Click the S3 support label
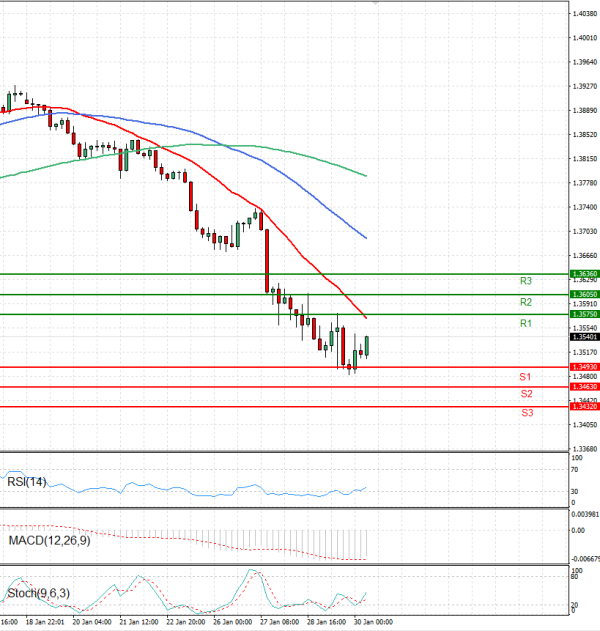This screenshot has height=631, width=600. coord(526,412)
